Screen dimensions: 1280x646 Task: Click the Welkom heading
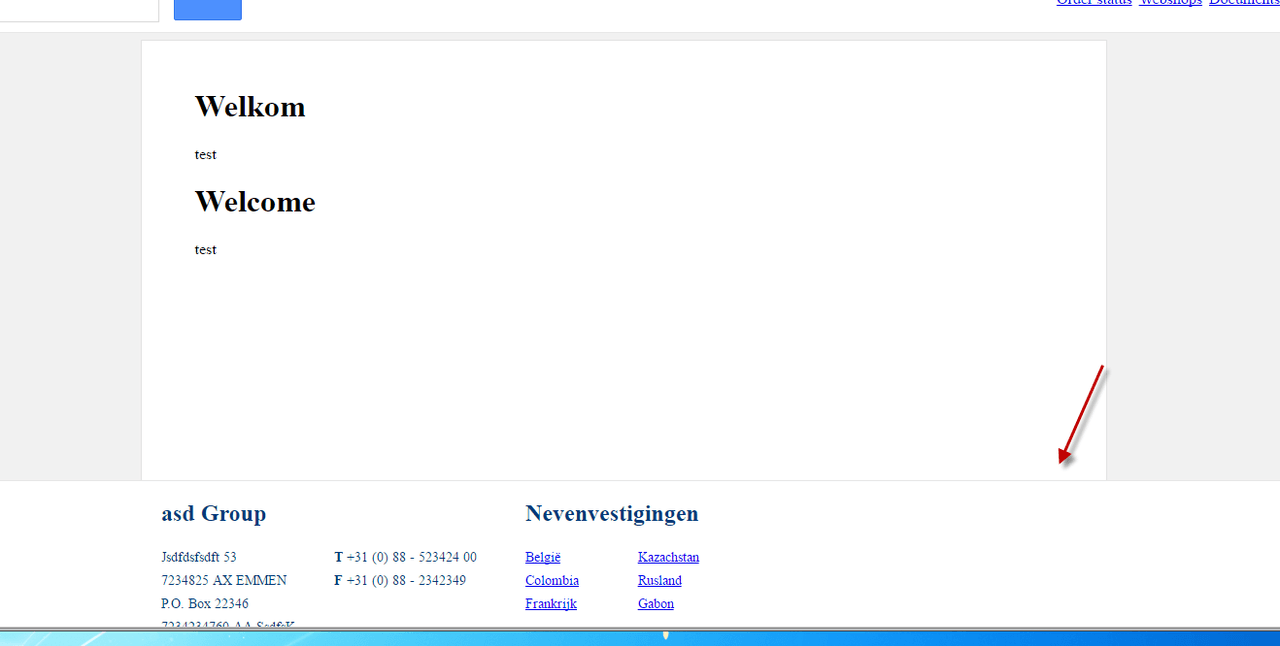(250, 106)
